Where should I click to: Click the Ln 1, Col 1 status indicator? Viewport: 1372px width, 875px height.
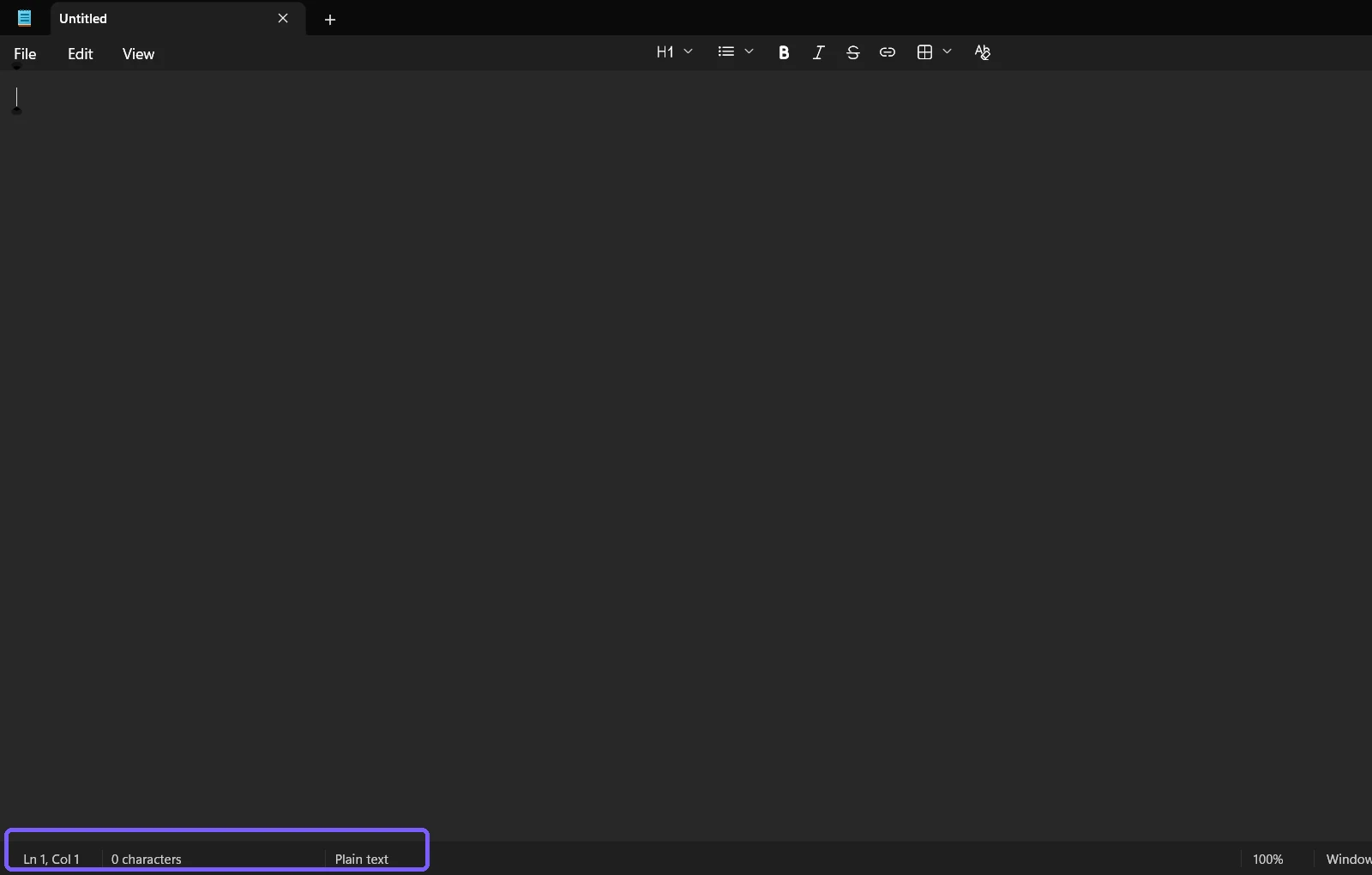51,859
